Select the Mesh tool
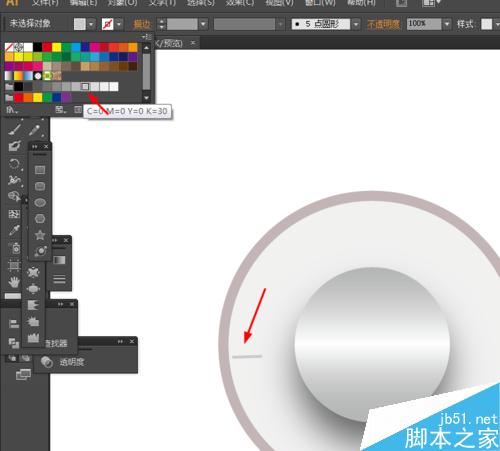The image size is (500, 451). pos(14,214)
